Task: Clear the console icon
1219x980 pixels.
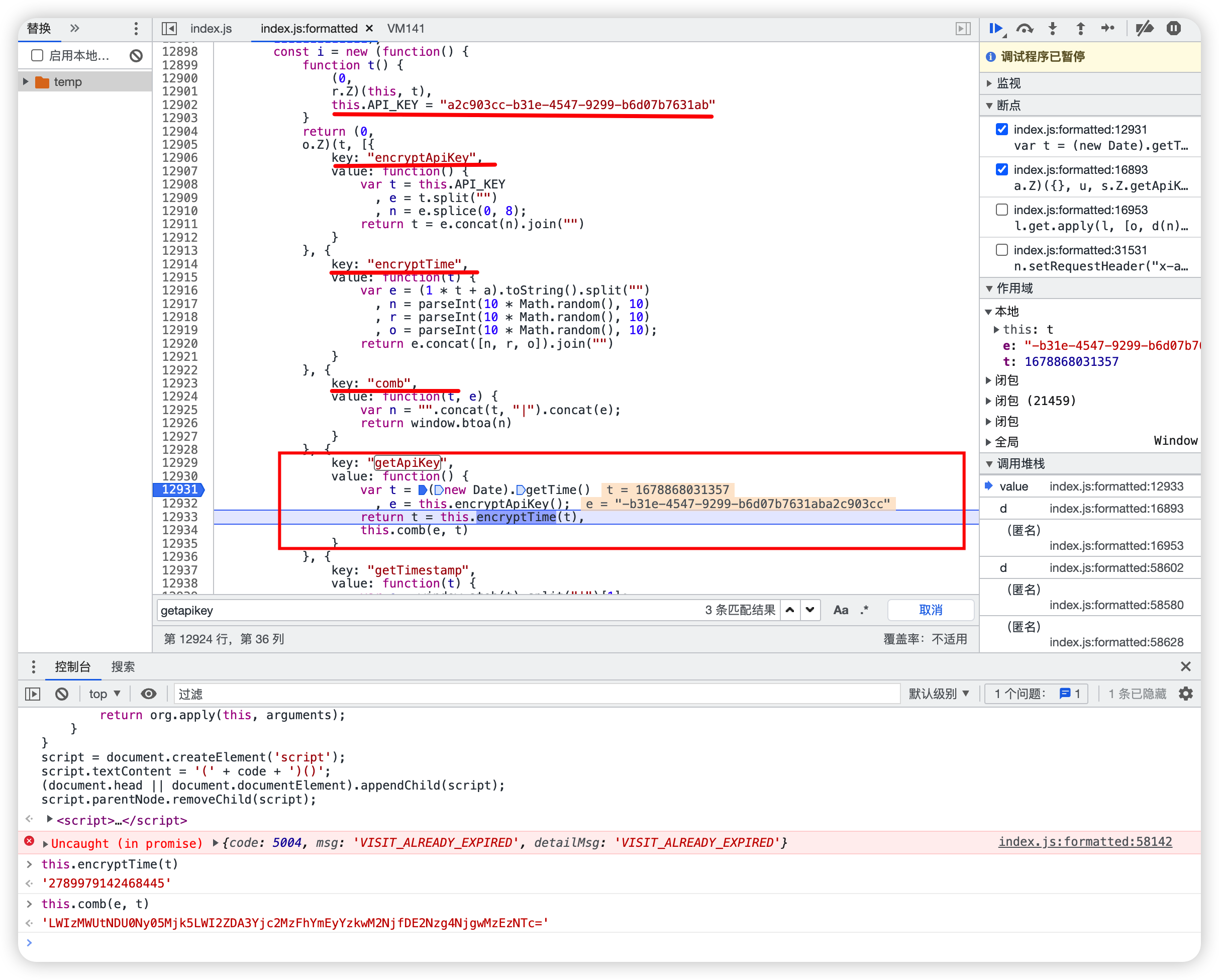Action: [x=62, y=694]
